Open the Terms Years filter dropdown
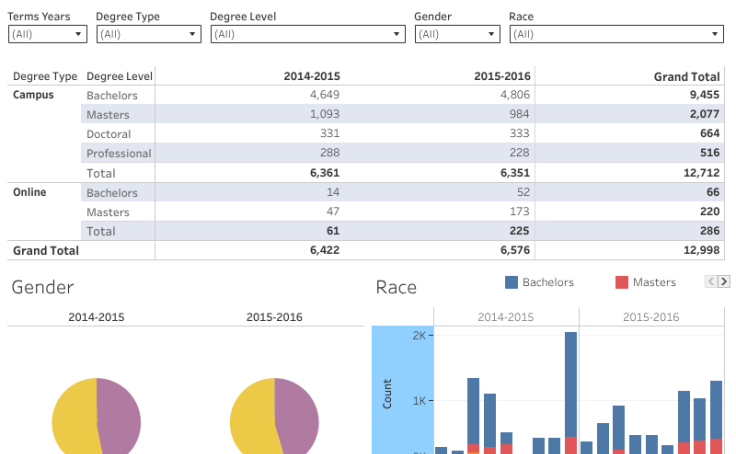The width and height of the screenshot is (736, 454). pyautogui.click(x=47, y=34)
